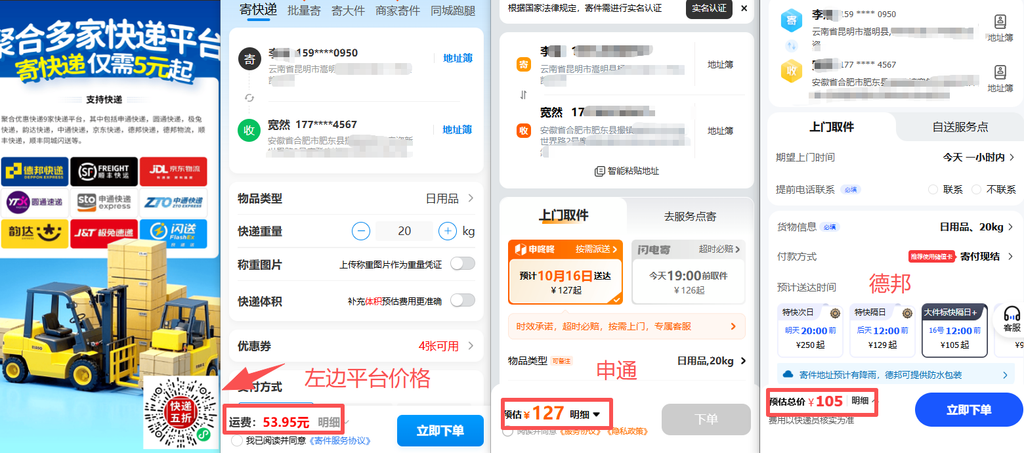1024x453 pixels.
Task: Click the STO 申通快递 express logo
Action: click(104, 202)
